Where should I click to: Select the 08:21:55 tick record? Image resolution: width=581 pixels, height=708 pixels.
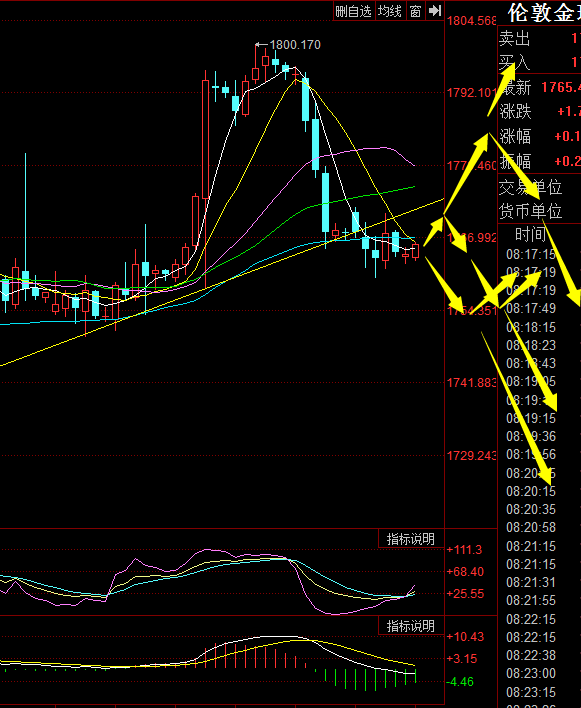[531, 601]
